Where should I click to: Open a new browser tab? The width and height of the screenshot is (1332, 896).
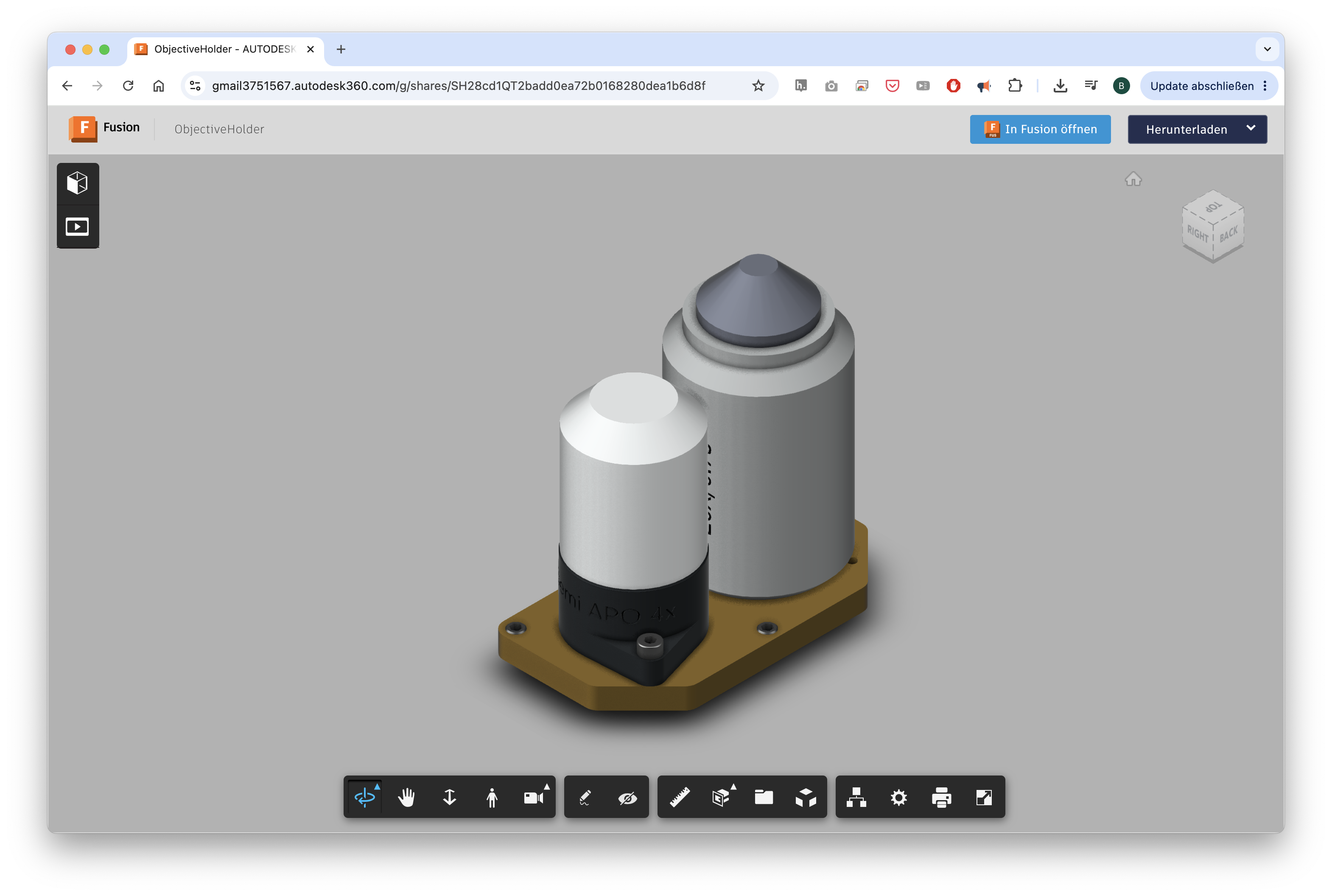point(341,50)
